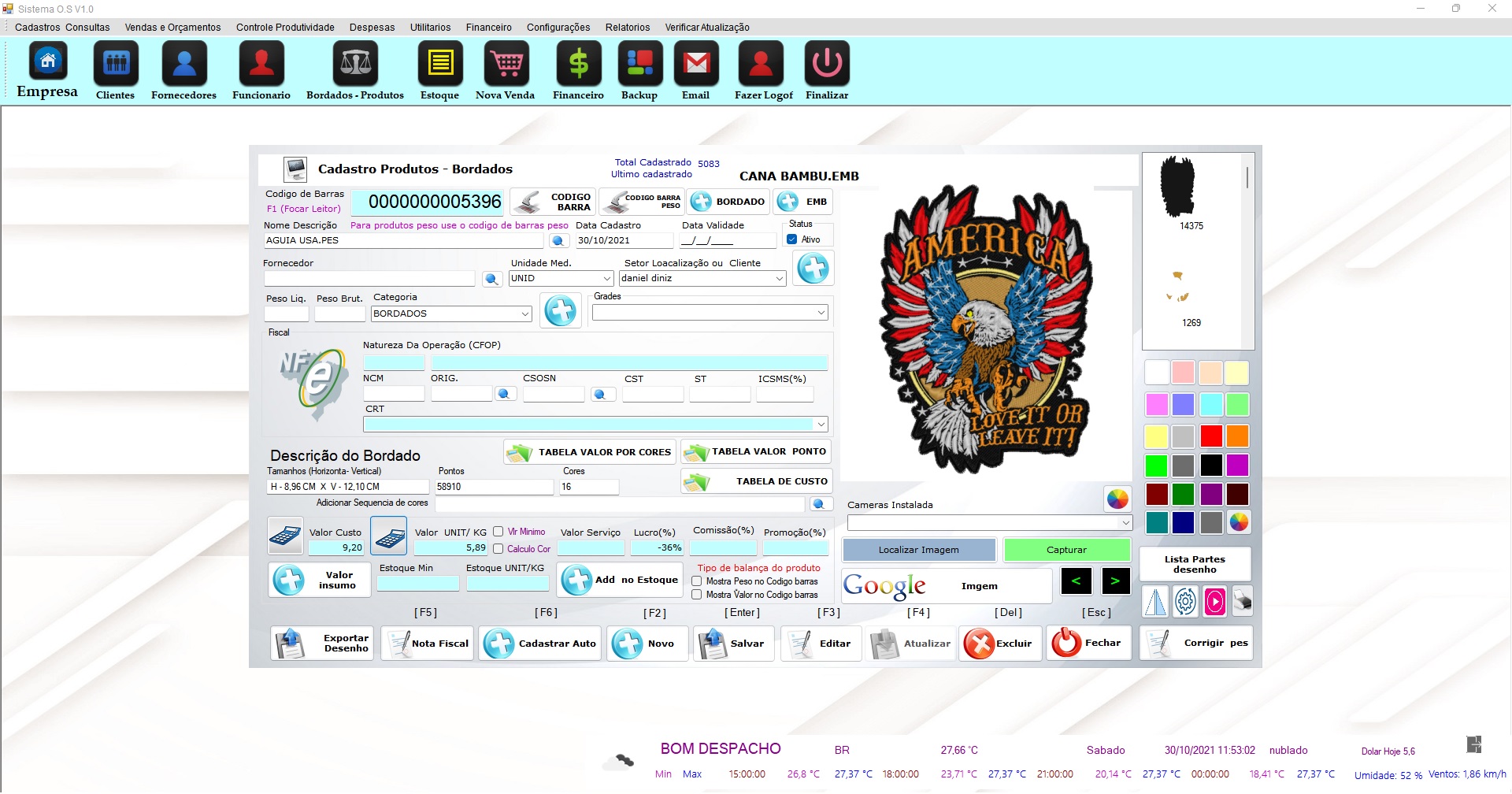Click the Financeiro dollar icon

coord(578,65)
